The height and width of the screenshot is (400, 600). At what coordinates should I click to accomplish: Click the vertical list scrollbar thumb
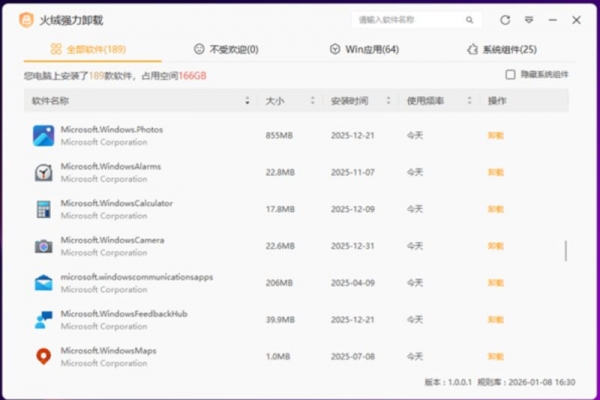click(x=566, y=251)
